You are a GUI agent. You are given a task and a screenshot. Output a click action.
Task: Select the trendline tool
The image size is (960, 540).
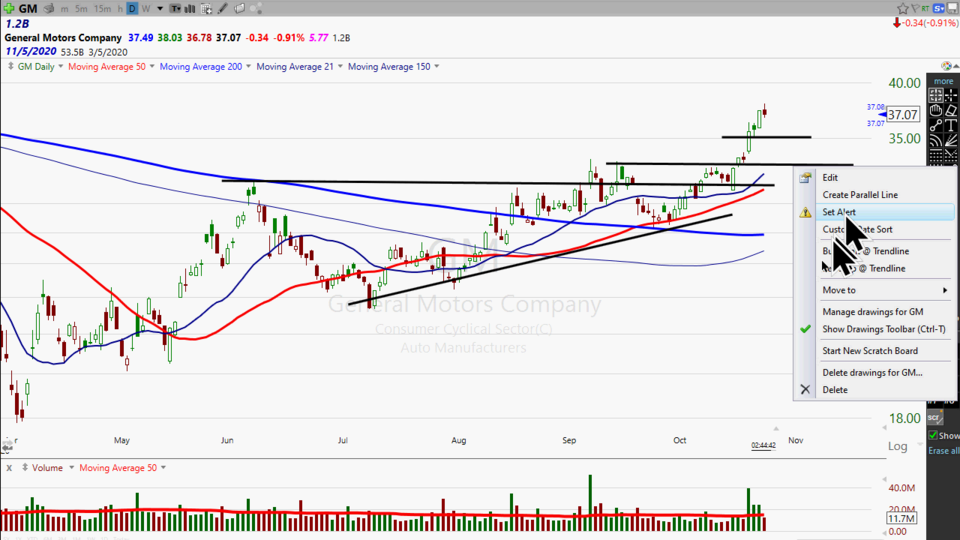(936, 126)
